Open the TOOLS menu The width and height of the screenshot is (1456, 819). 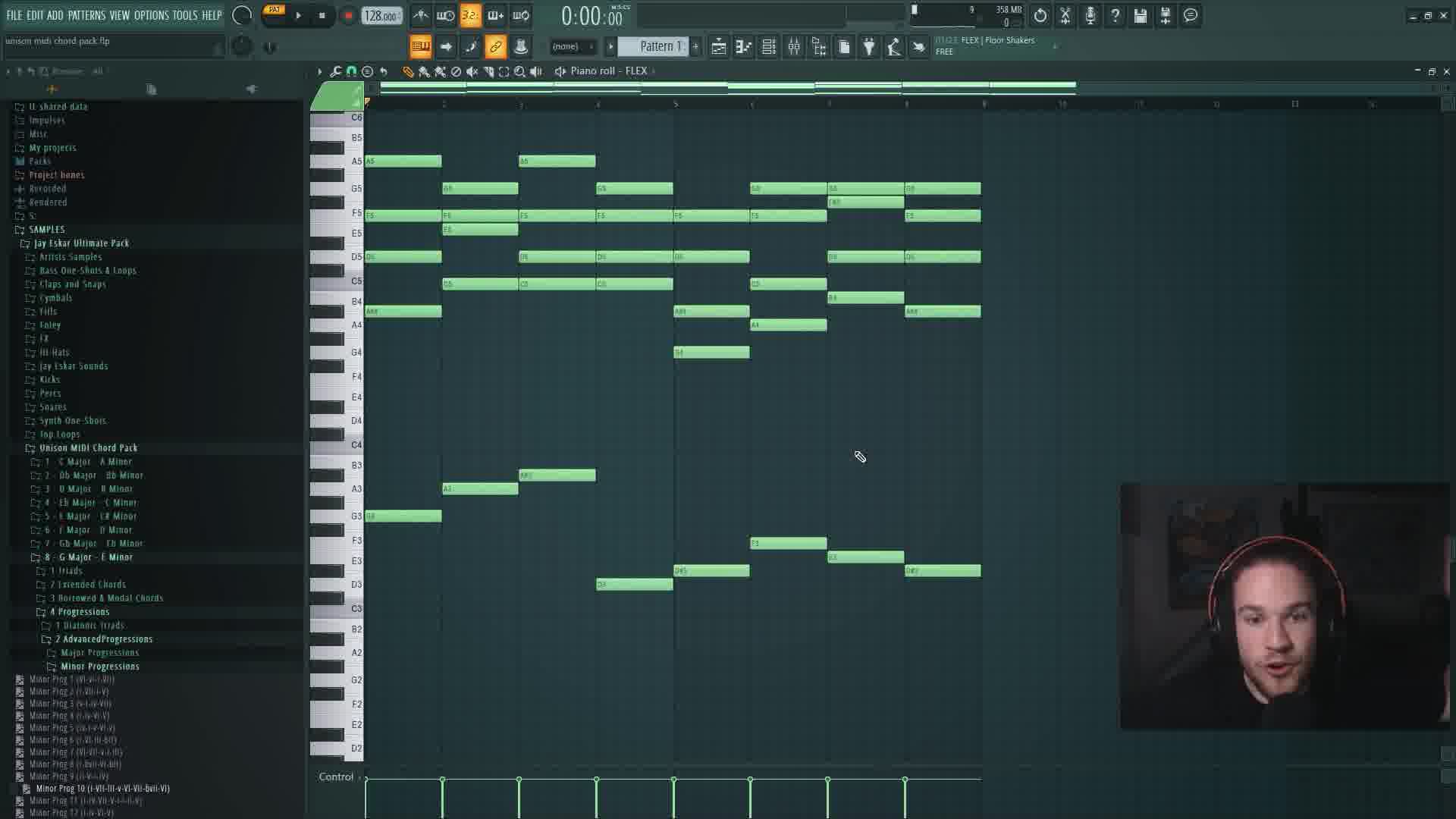[184, 15]
